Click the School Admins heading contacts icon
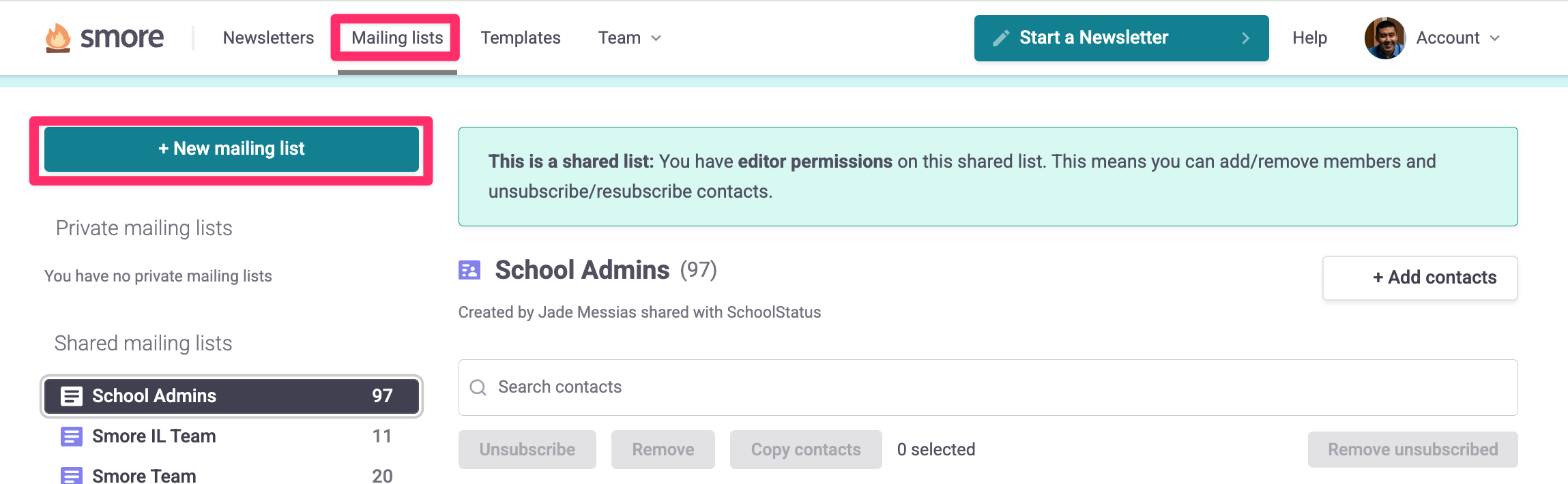1568x484 pixels. click(469, 271)
